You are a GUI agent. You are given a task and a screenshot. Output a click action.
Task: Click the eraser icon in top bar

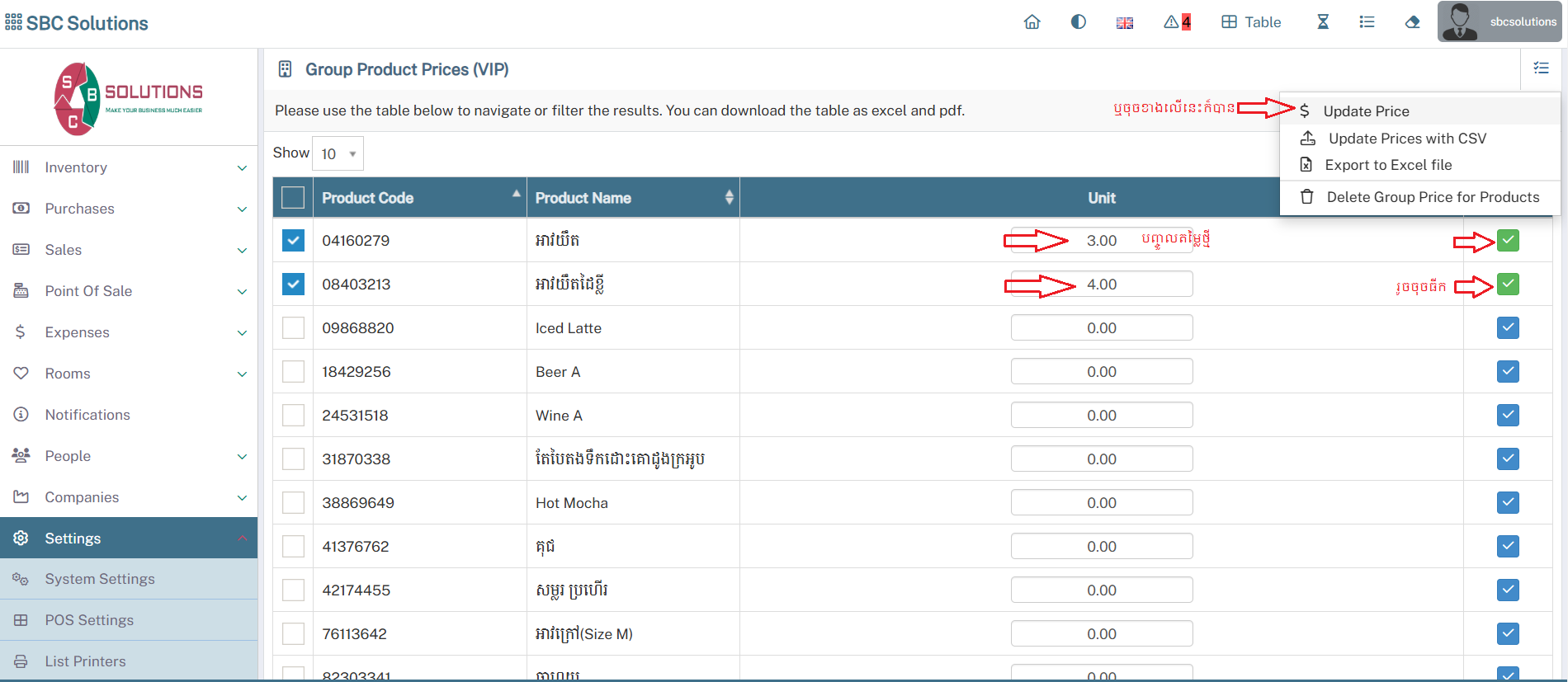click(1412, 22)
